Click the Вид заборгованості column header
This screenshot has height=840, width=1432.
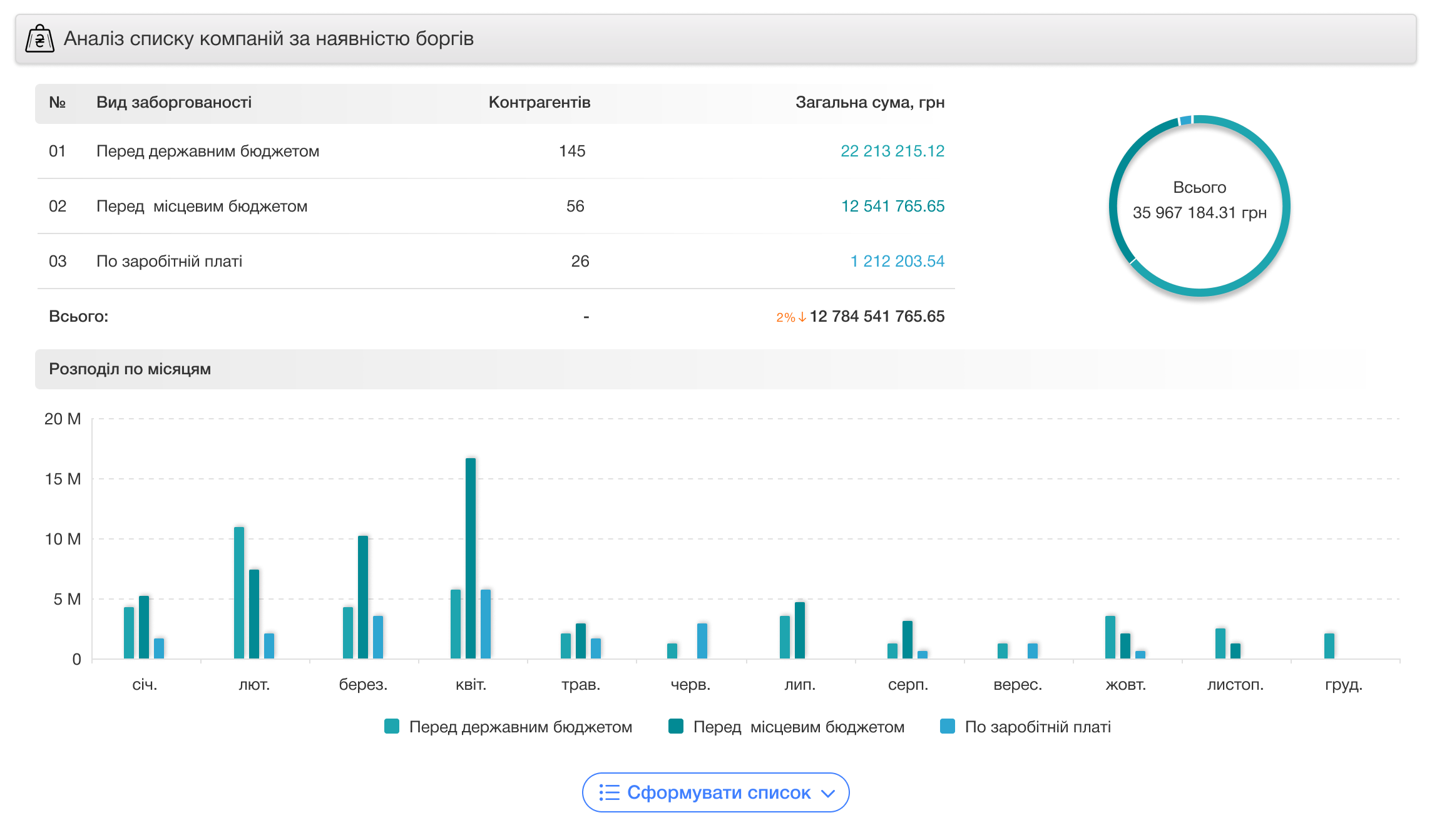174,102
